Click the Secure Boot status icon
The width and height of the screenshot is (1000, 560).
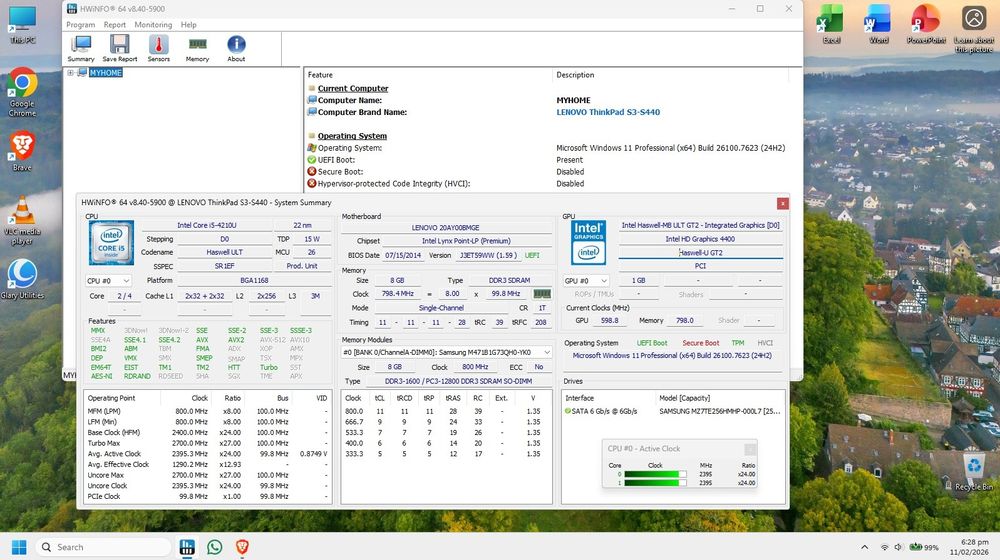pyautogui.click(x=312, y=172)
